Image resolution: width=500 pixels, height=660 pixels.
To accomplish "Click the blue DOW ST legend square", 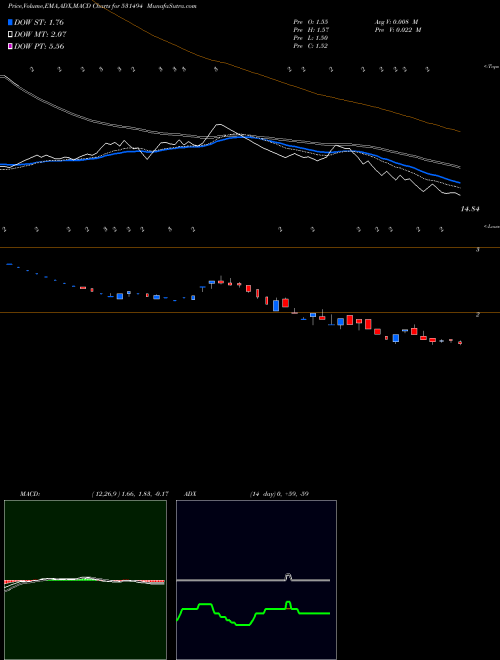I will tap(10, 22).
